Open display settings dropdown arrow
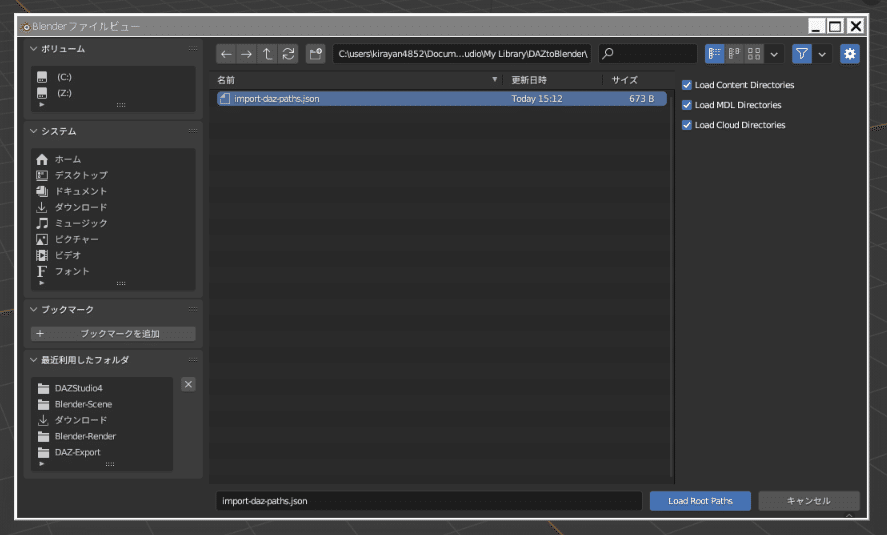The height and width of the screenshot is (535, 887). (x=774, y=54)
